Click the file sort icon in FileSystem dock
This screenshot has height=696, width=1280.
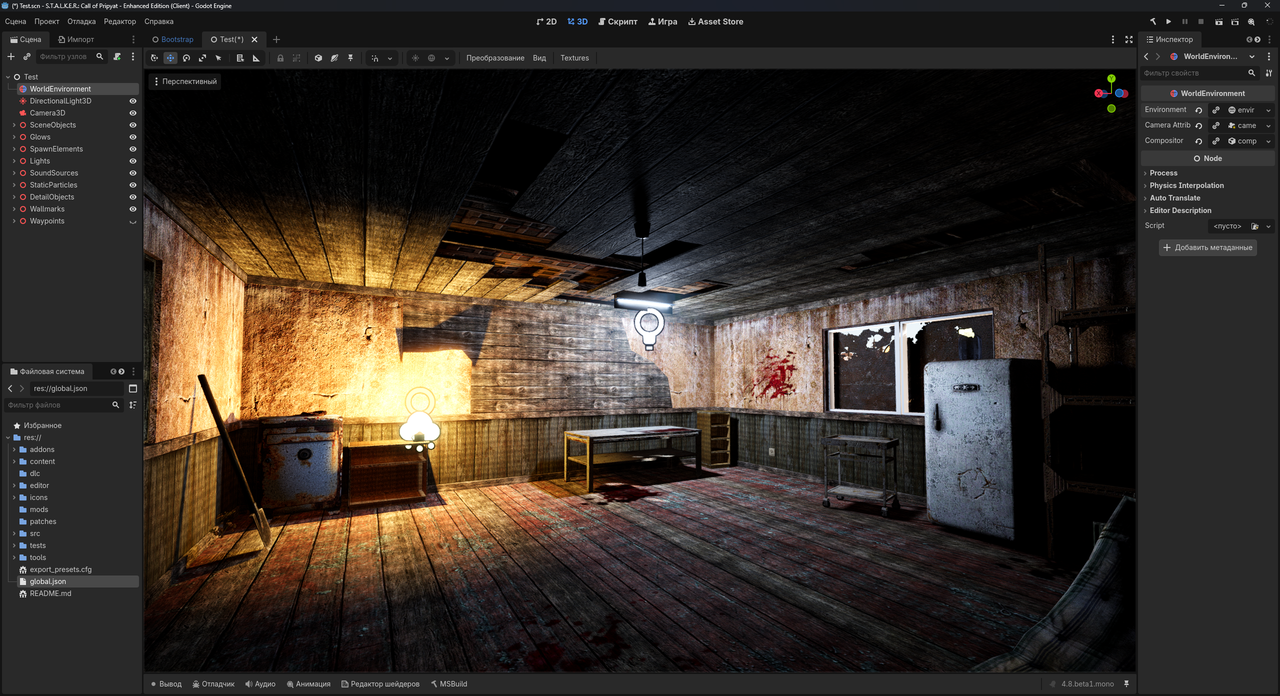tap(133, 405)
